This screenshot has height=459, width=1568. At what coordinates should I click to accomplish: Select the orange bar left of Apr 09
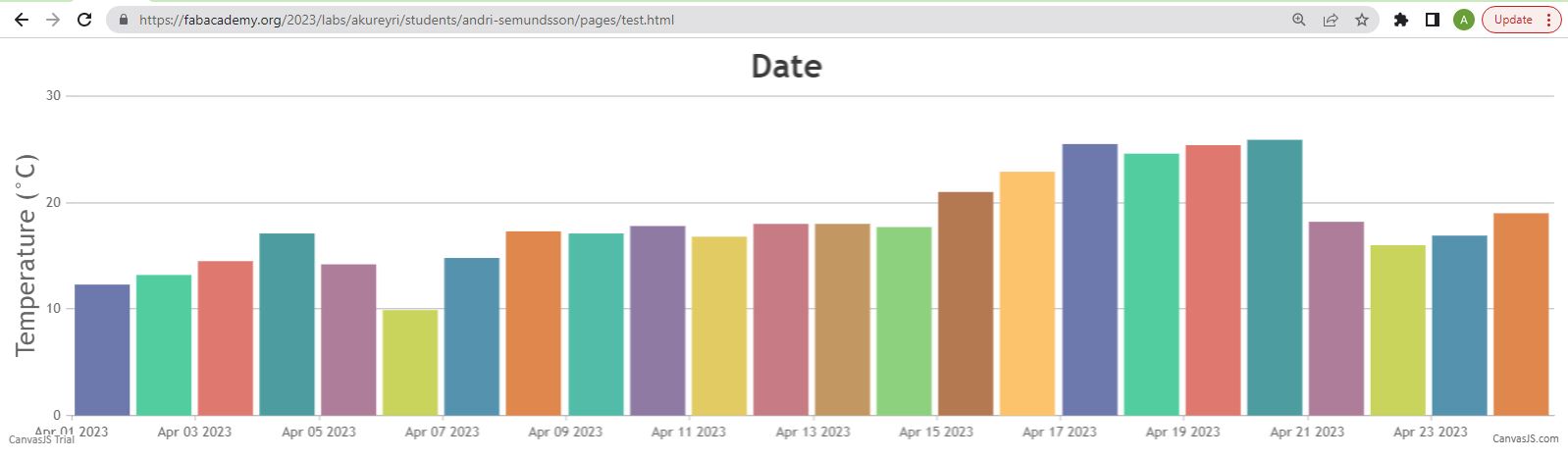pos(534,324)
